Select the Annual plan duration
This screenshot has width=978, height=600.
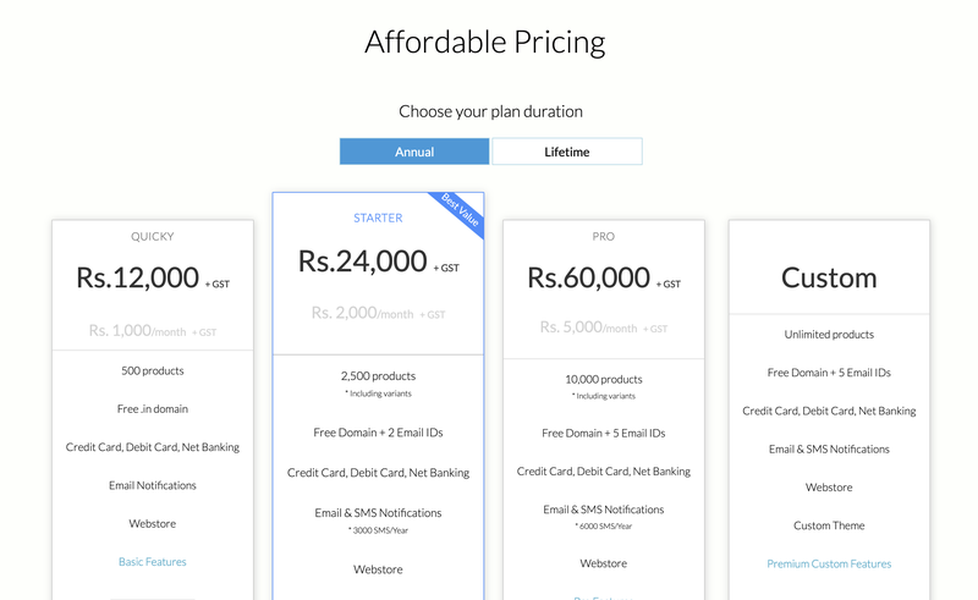point(414,152)
